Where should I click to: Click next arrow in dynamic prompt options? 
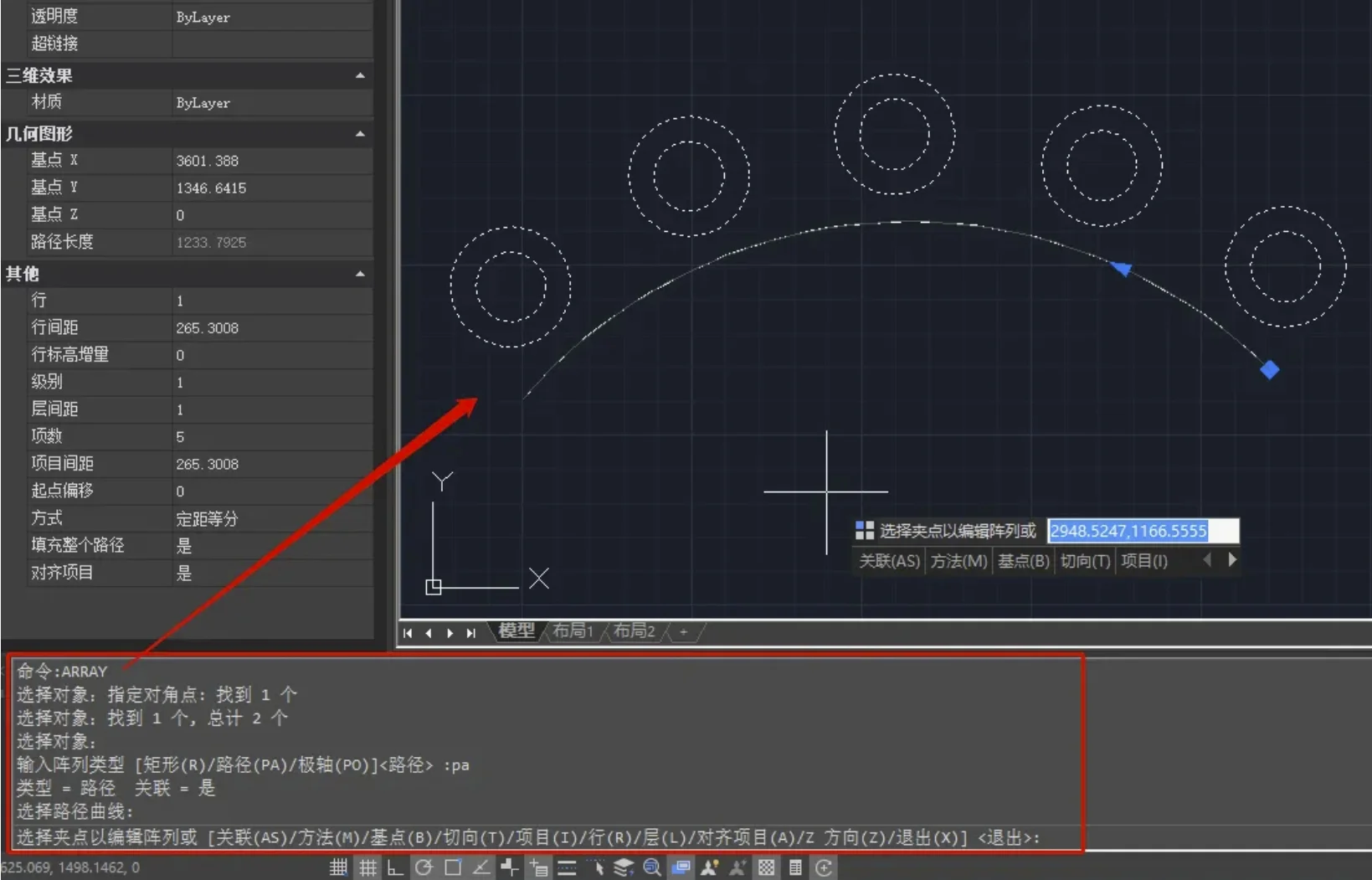1232,560
